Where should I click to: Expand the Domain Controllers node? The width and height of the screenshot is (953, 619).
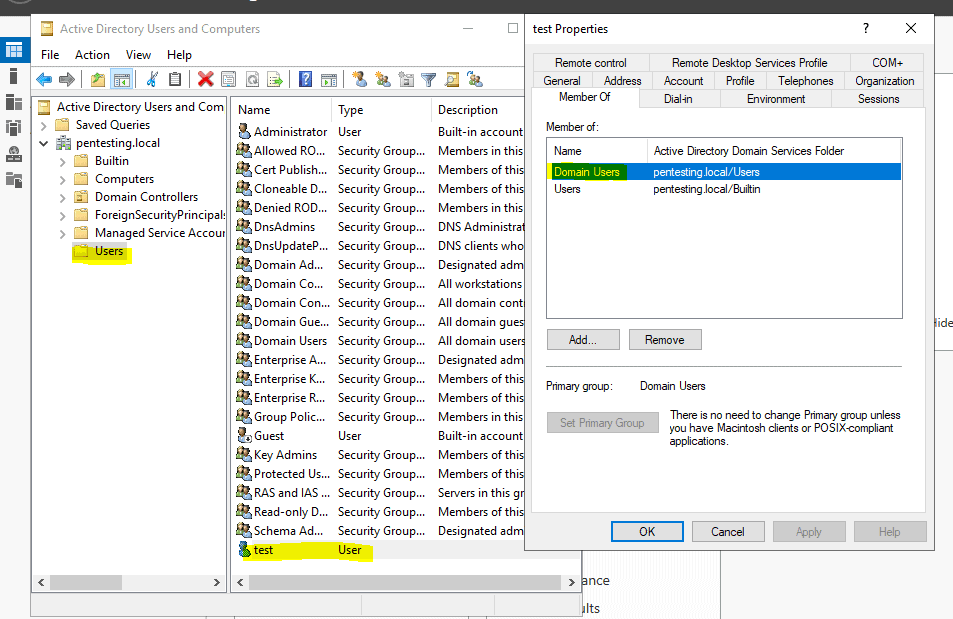pyautogui.click(x=63, y=198)
